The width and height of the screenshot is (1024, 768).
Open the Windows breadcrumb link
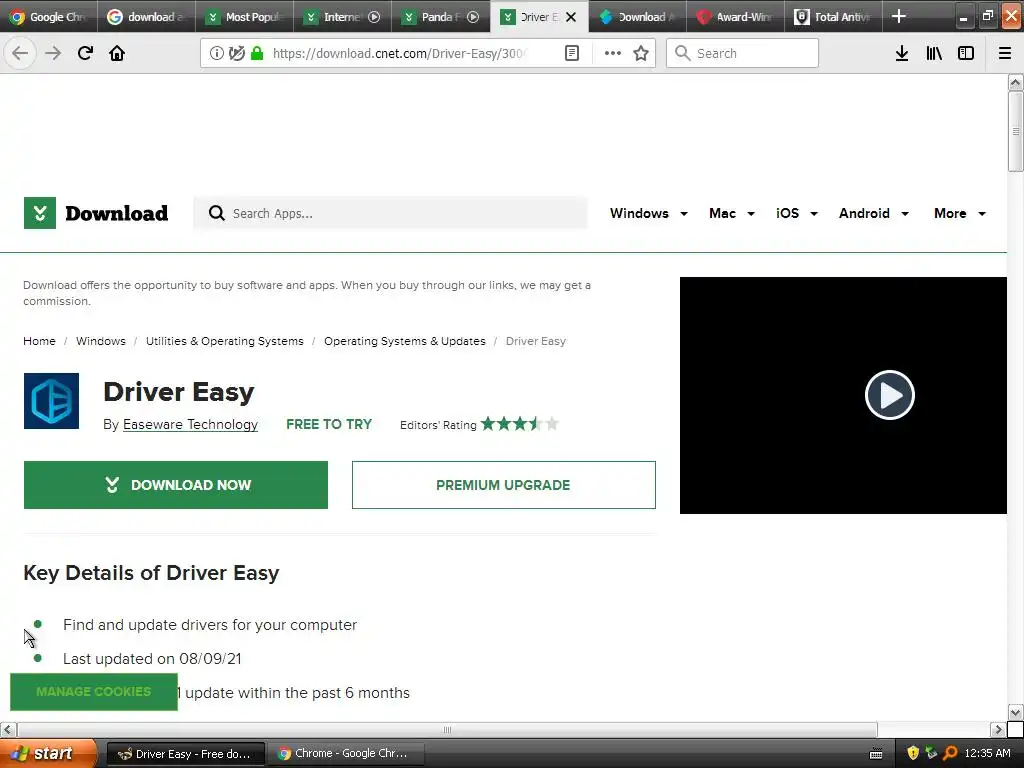point(101,341)
